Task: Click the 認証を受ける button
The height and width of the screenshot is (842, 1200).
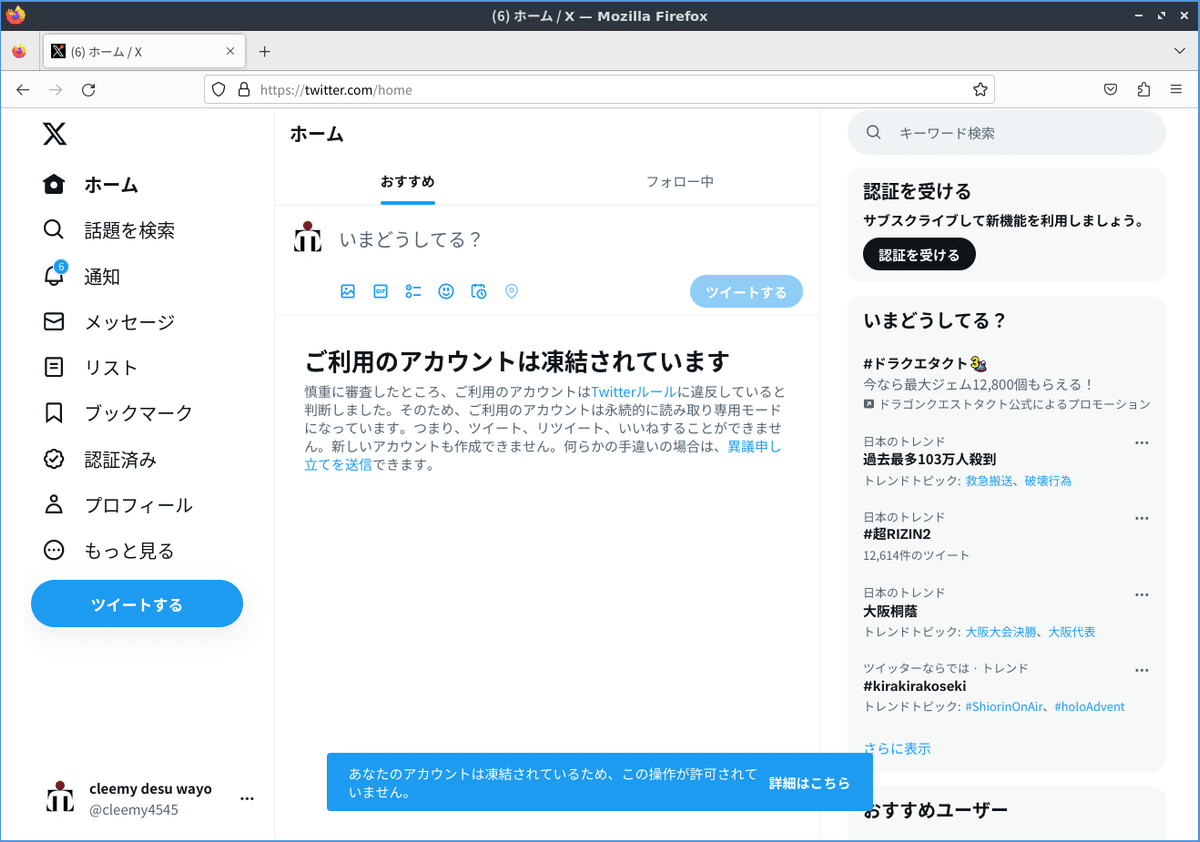Action: (918, 254)
